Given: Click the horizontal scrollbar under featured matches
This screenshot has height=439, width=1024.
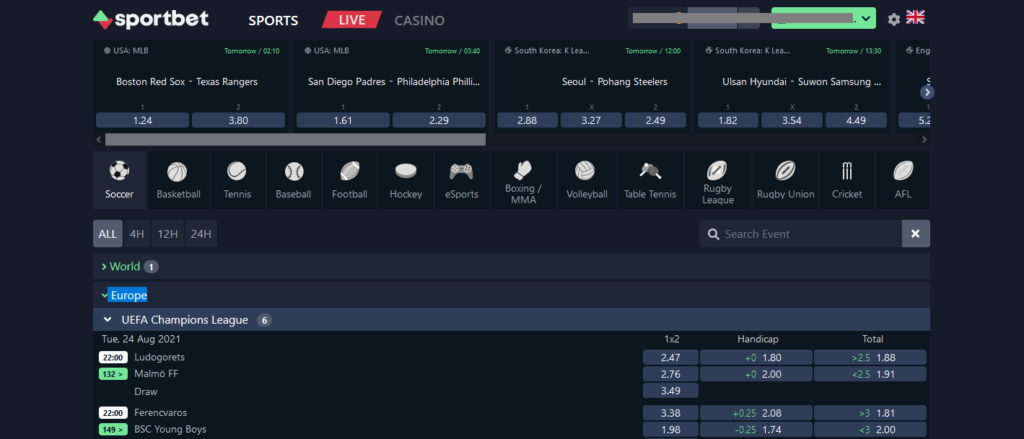Looking at the screenshot, I should pyautogui.click(x=295, y=139).
